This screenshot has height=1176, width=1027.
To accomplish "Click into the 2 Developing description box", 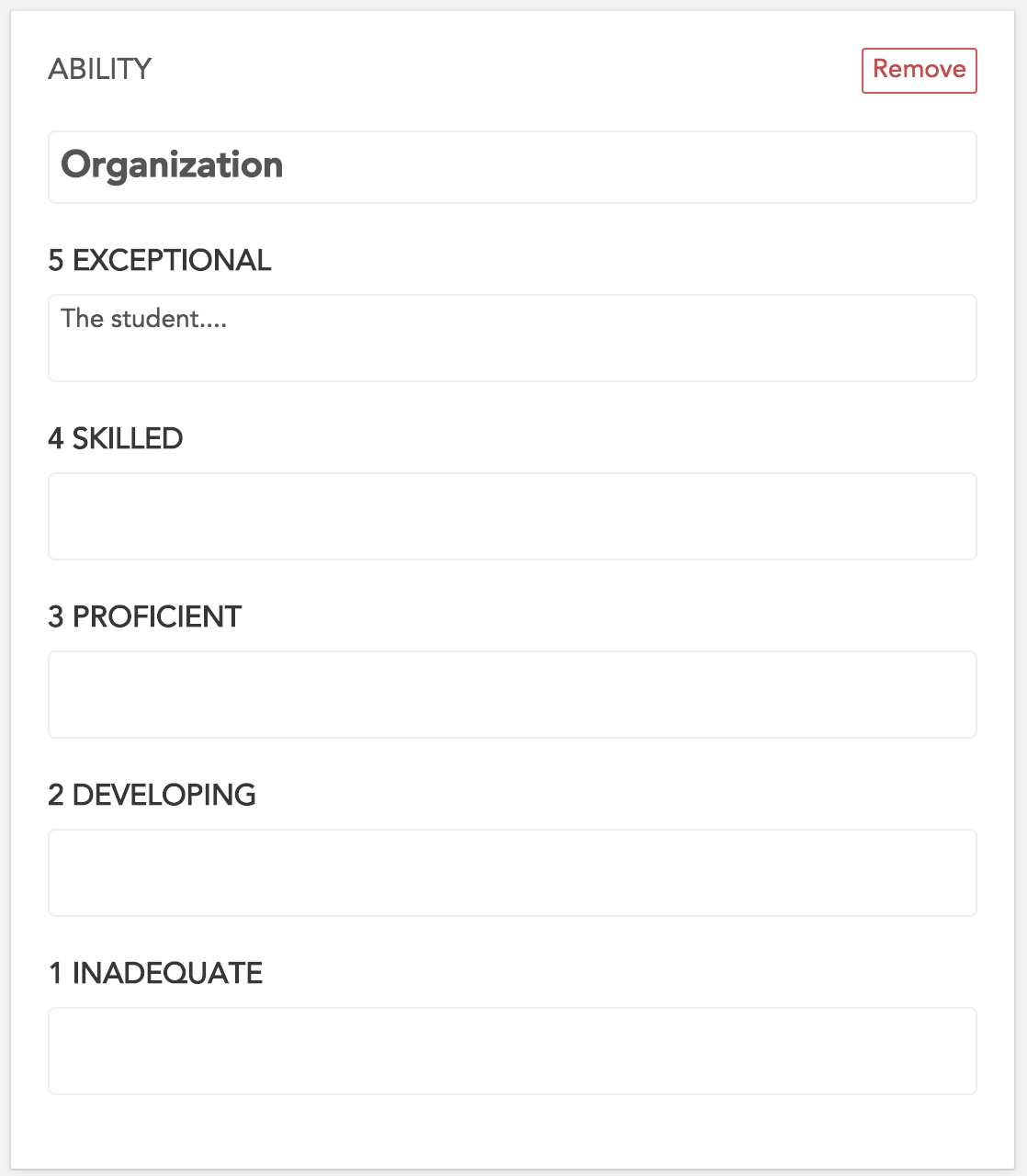I will [x=512, y=873].
